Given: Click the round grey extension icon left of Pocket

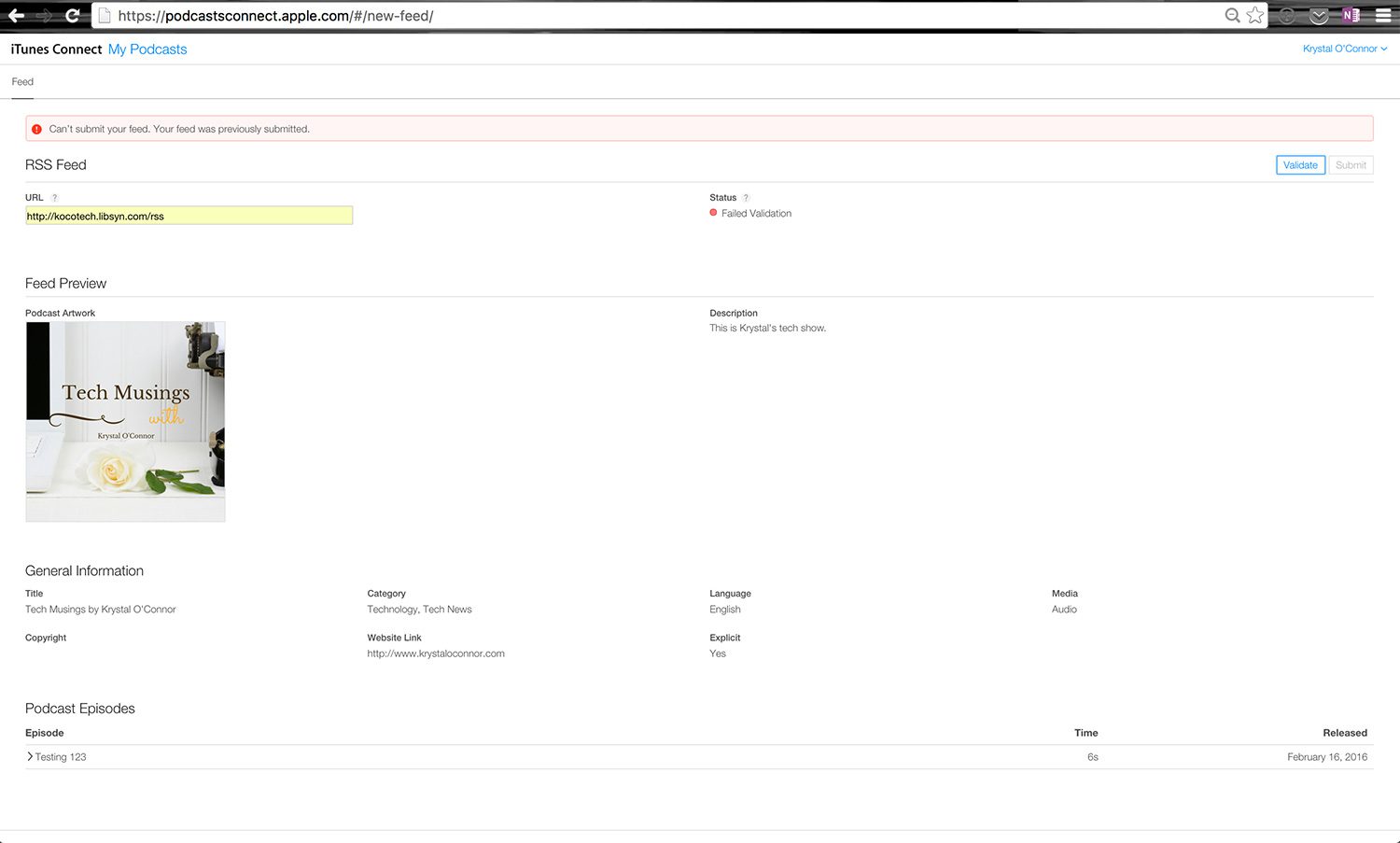Looking at the screenshot, I should pos(1288,16).
